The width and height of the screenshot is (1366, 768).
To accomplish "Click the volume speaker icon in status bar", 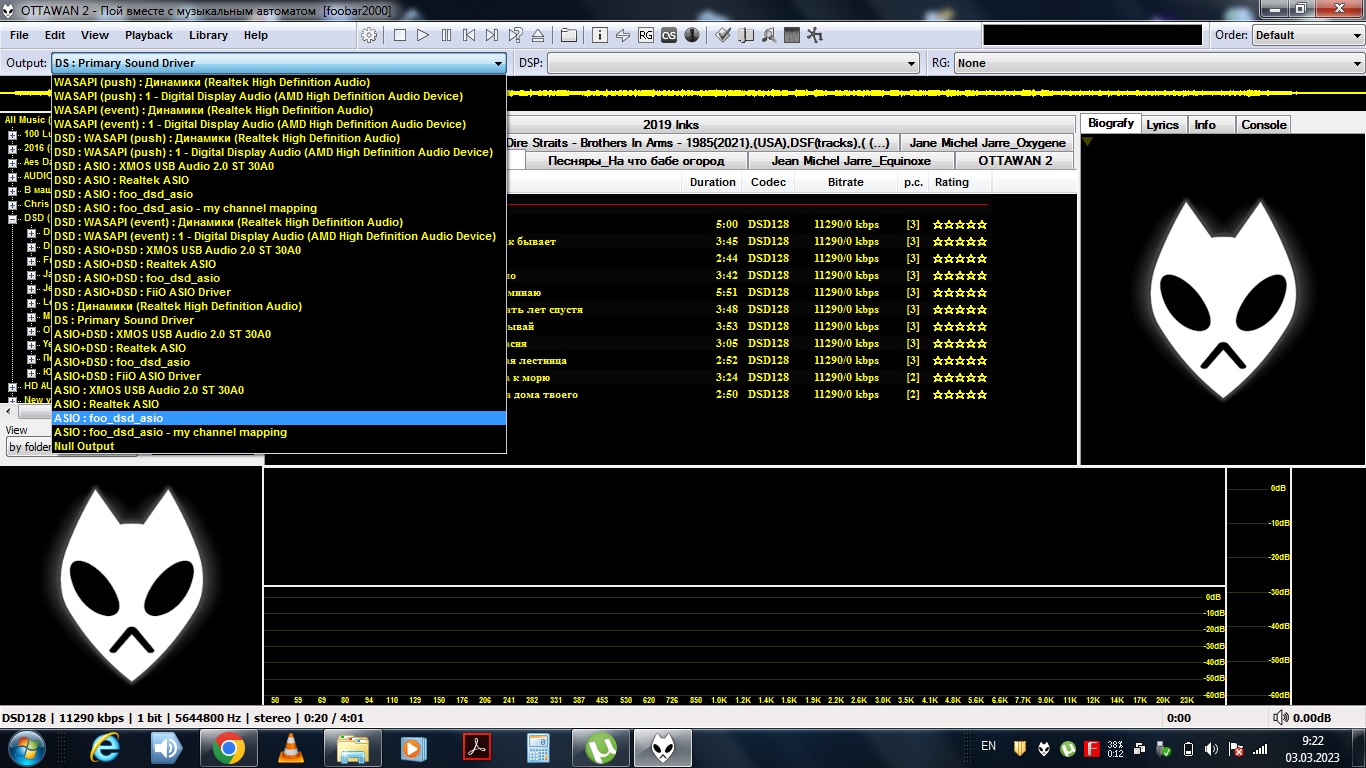I will point(1281,718).
